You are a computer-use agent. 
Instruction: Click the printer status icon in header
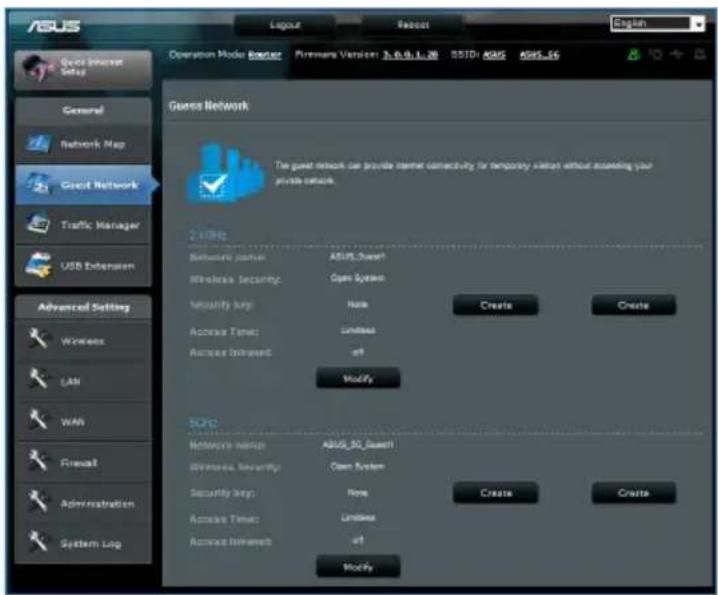pyautogui.click(x=700, y=55)
